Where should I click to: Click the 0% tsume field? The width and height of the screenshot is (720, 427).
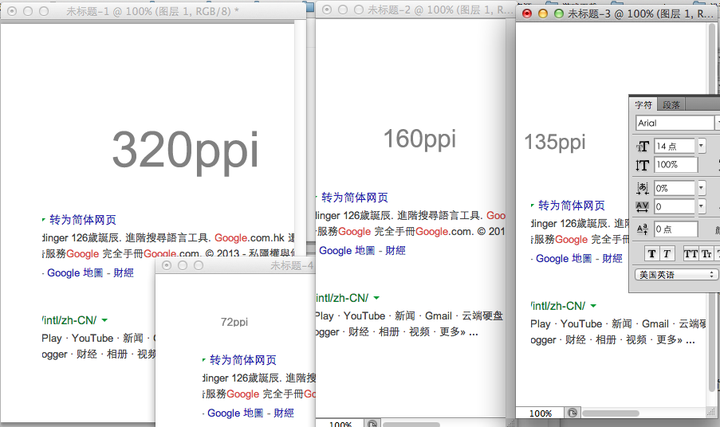(675, 188)
